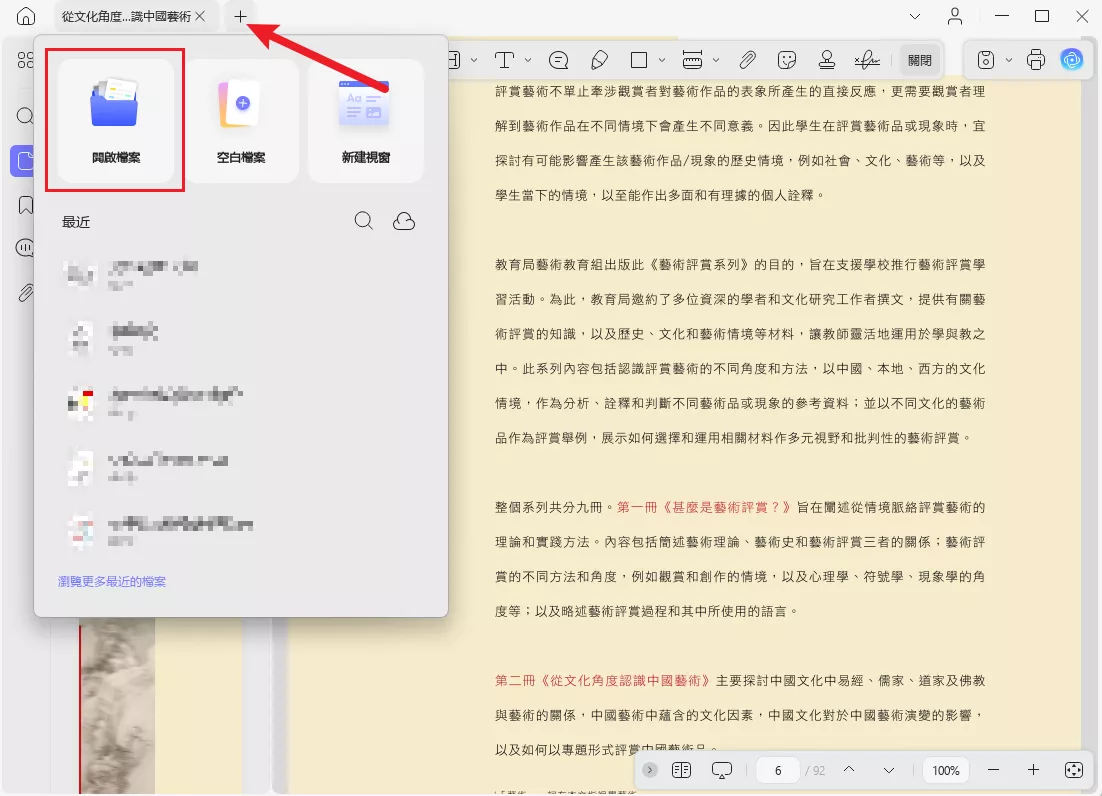Image resolution: width=1102 pixels, height=796 pixels.
Task: Open the user account icon
Action: [954, 16]
